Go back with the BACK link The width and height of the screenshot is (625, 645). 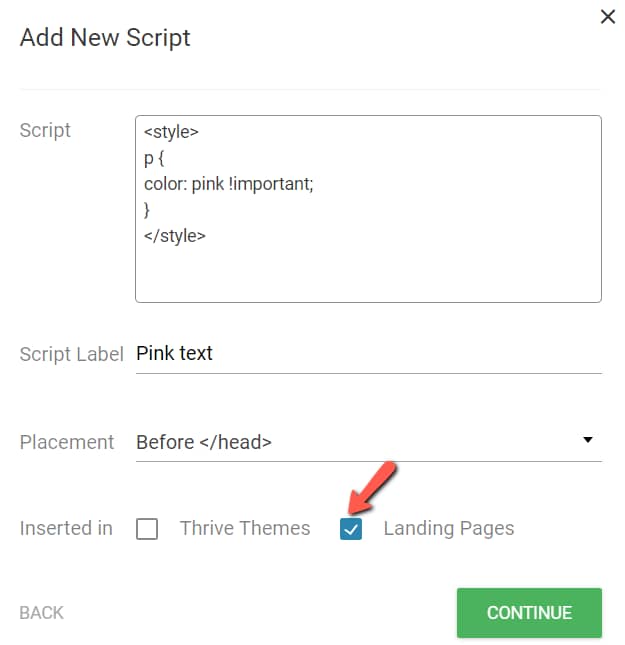41,613
